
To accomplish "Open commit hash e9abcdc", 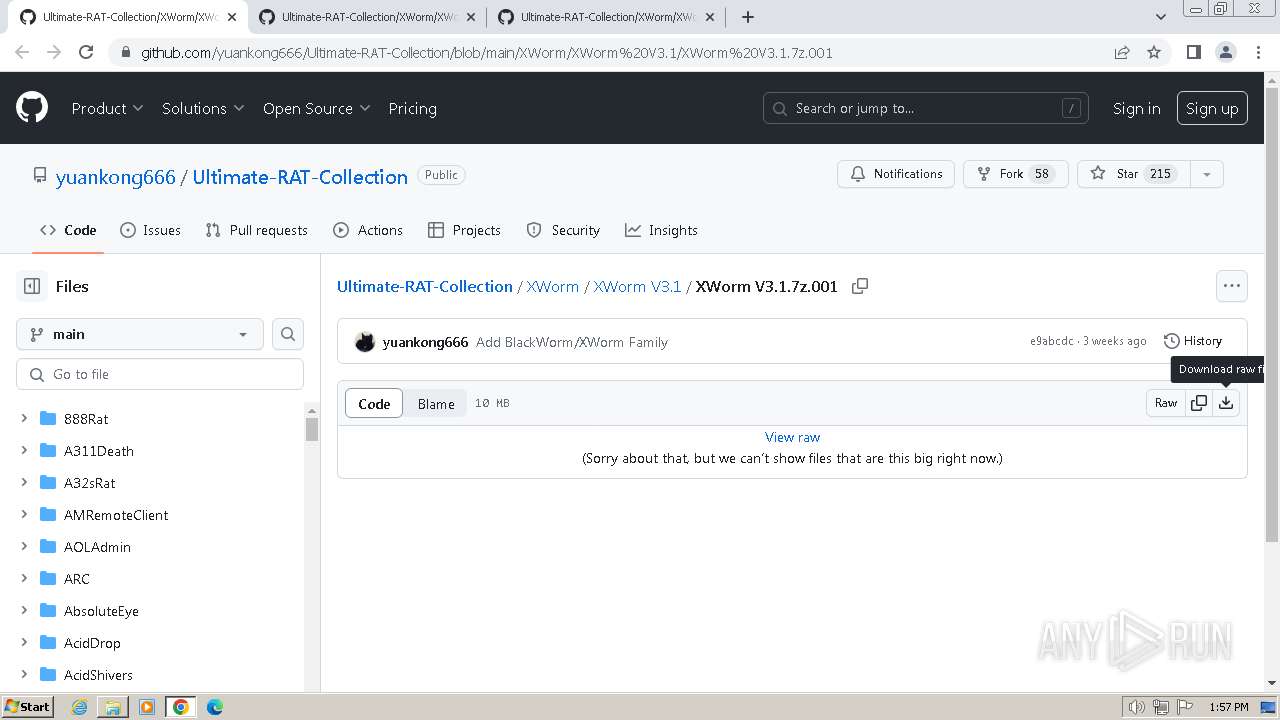I will 1051,341.
